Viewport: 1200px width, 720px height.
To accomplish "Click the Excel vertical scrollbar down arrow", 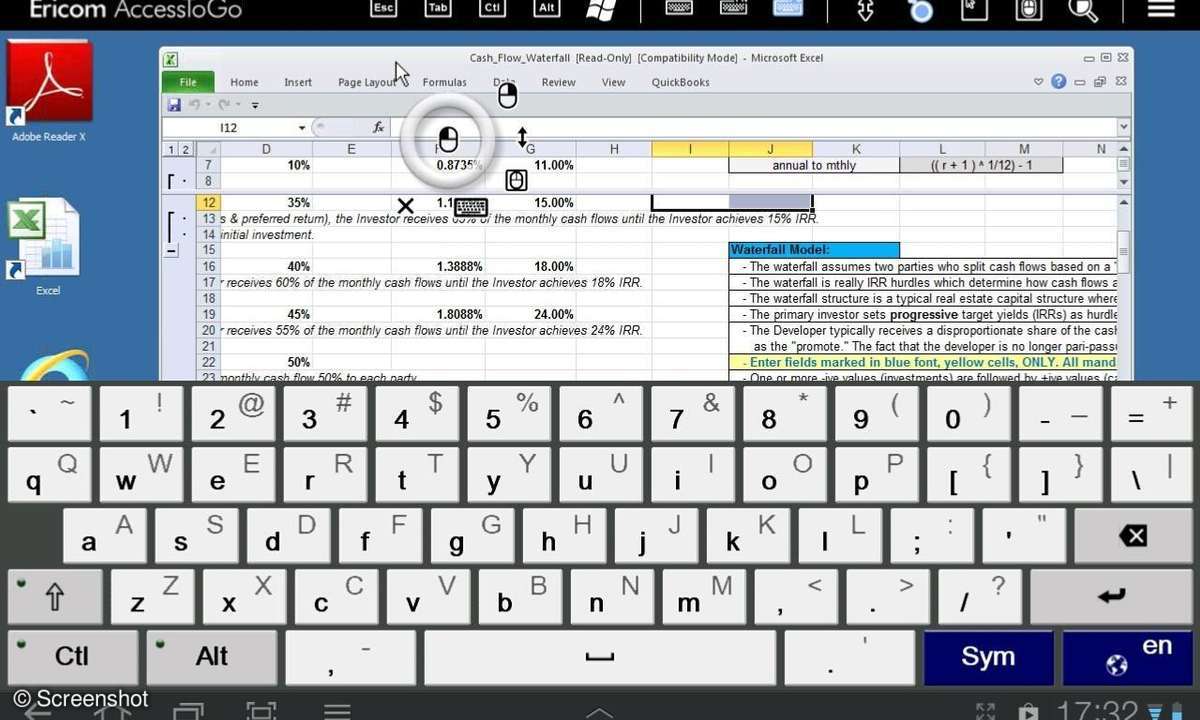I will tap(1124, 183).
